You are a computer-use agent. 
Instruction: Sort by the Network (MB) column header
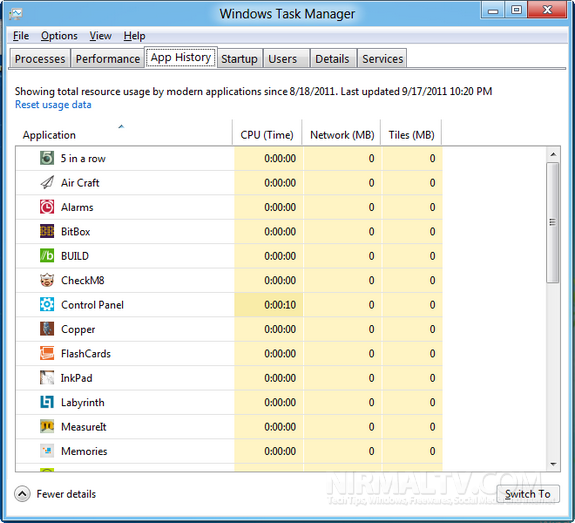(x=342, y=133)
